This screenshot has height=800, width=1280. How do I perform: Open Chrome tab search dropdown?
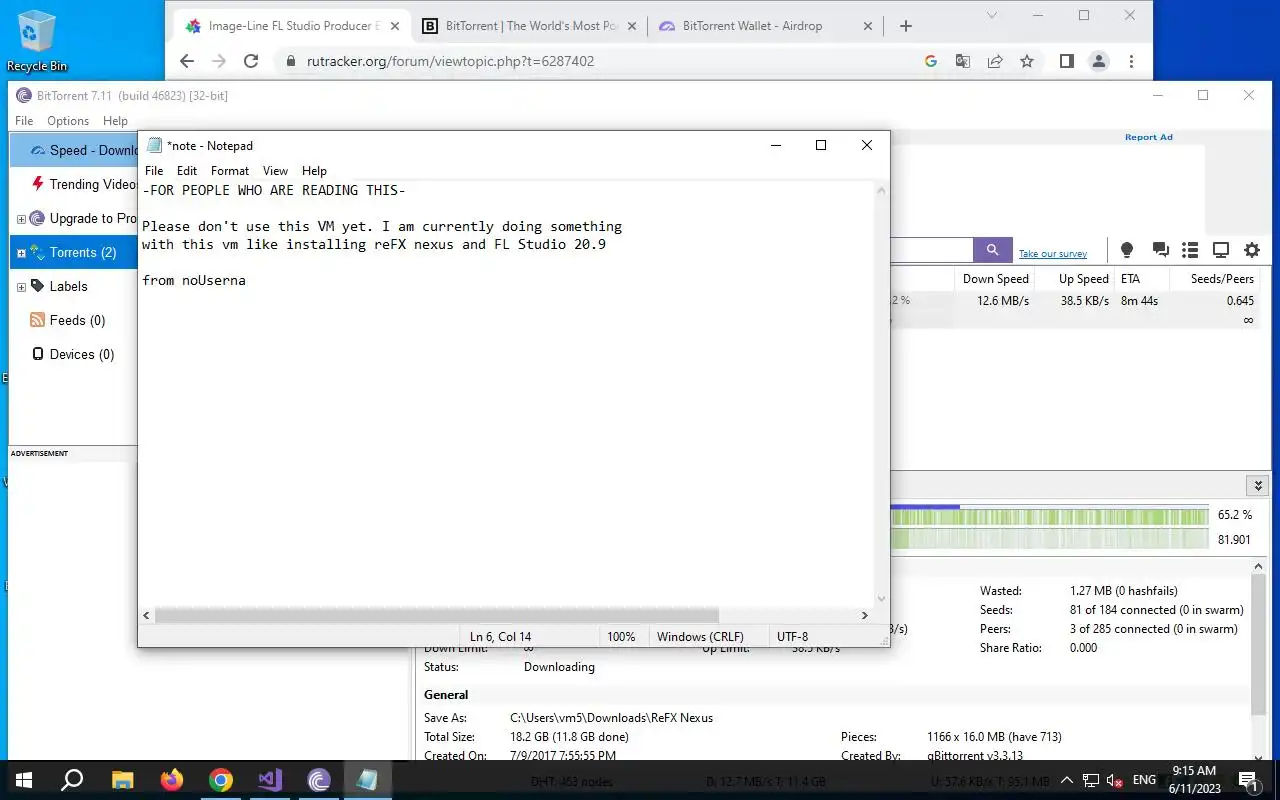(x=992, y=15)
